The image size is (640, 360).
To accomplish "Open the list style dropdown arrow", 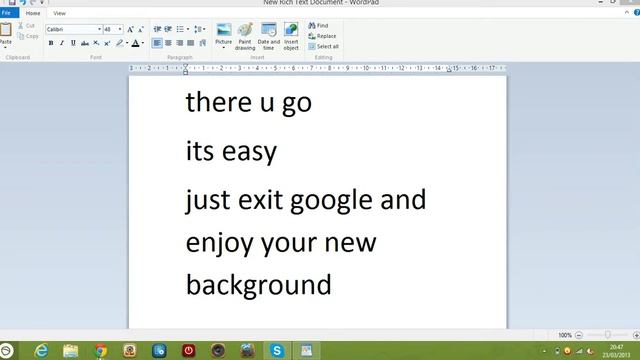I will pyautogui.click(x=188, y=29).
